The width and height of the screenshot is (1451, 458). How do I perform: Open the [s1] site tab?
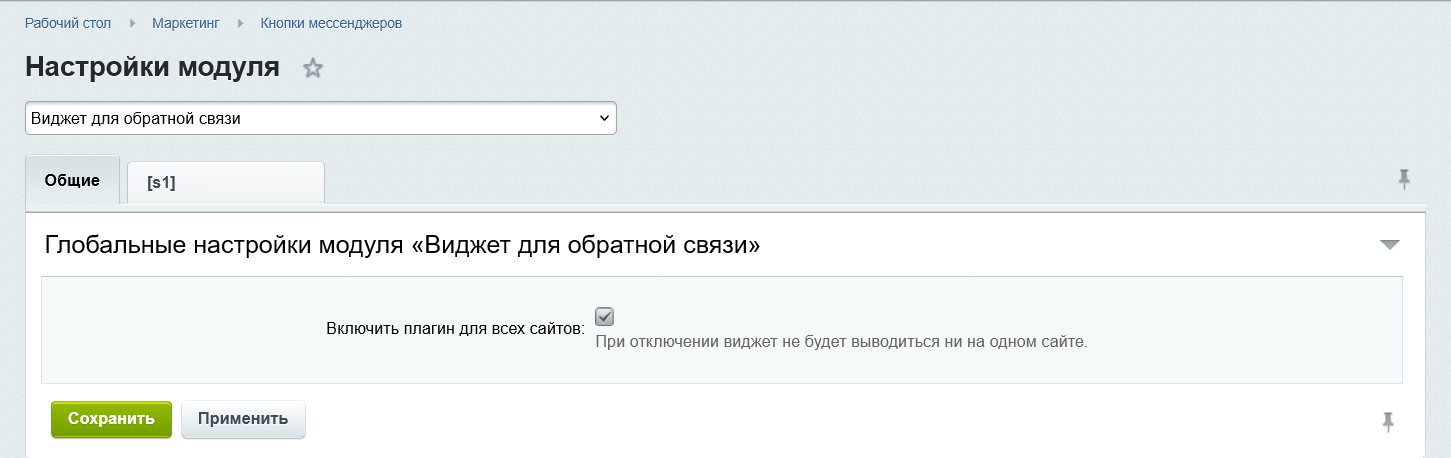[x=226, y=183]
